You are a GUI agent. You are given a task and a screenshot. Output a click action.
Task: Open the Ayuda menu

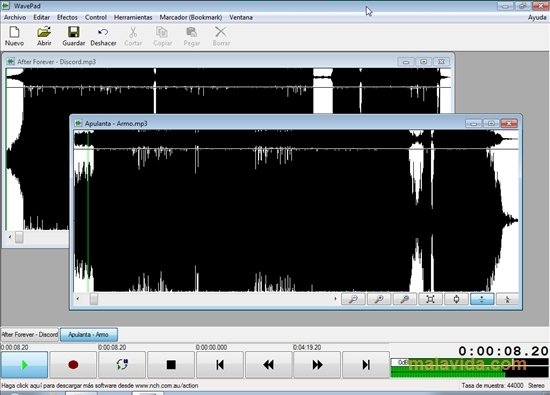537,17
